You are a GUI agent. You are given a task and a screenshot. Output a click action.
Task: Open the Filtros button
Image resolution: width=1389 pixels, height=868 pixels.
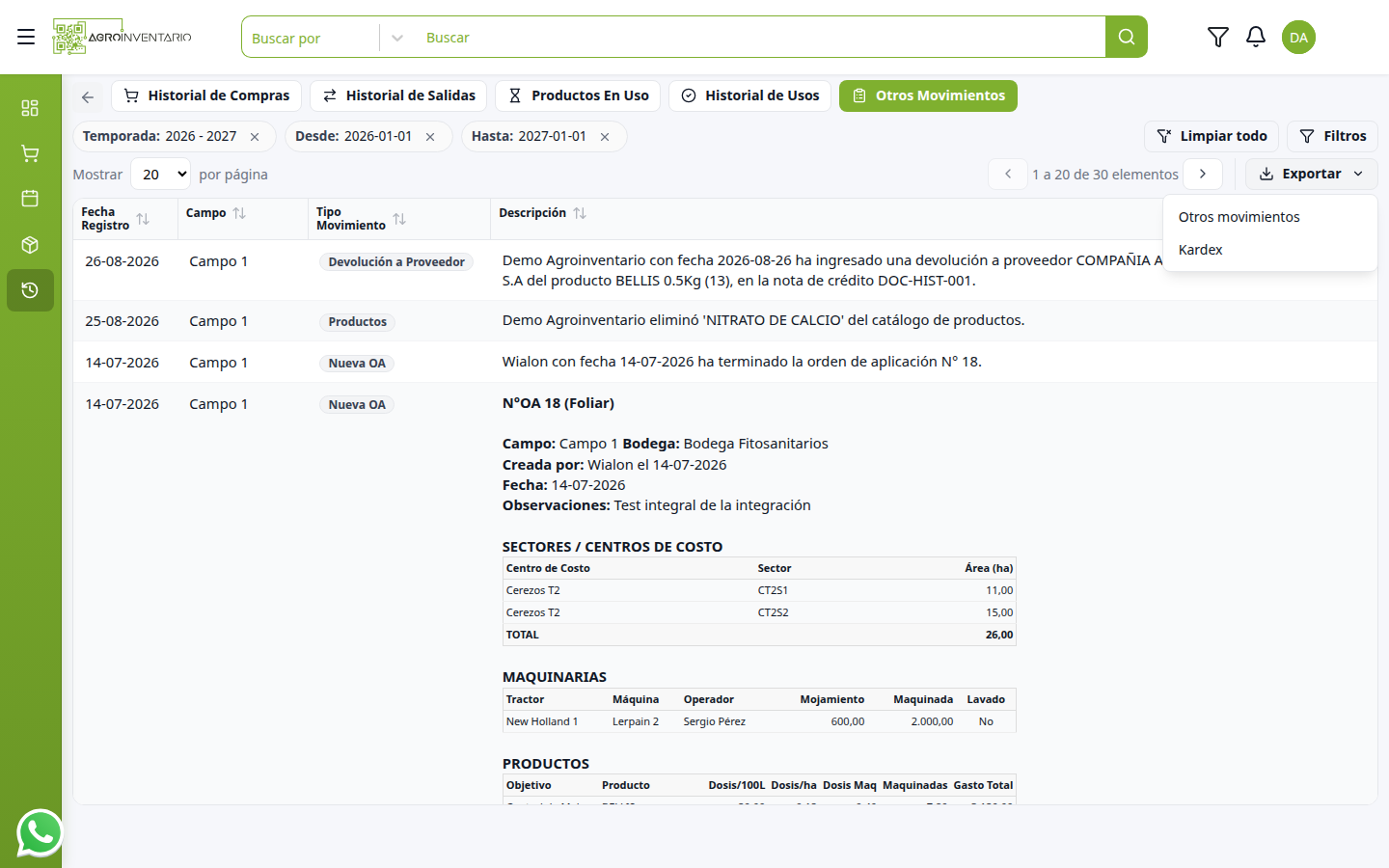point(1332,137)
